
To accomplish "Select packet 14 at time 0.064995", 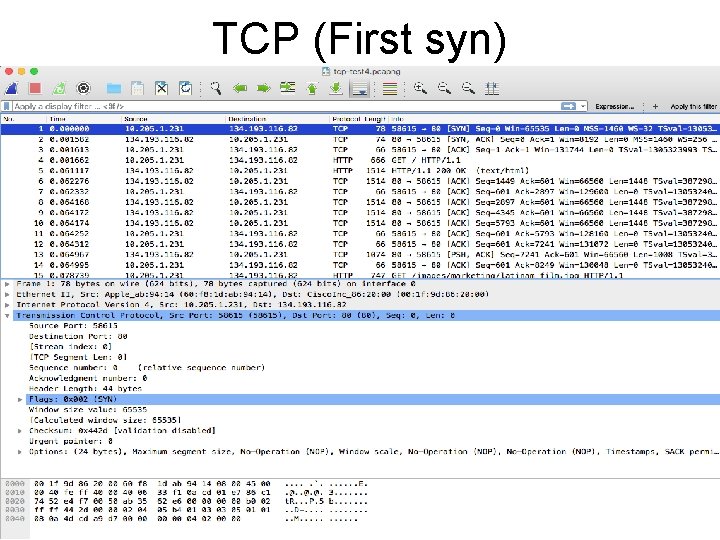I will 360,265.
